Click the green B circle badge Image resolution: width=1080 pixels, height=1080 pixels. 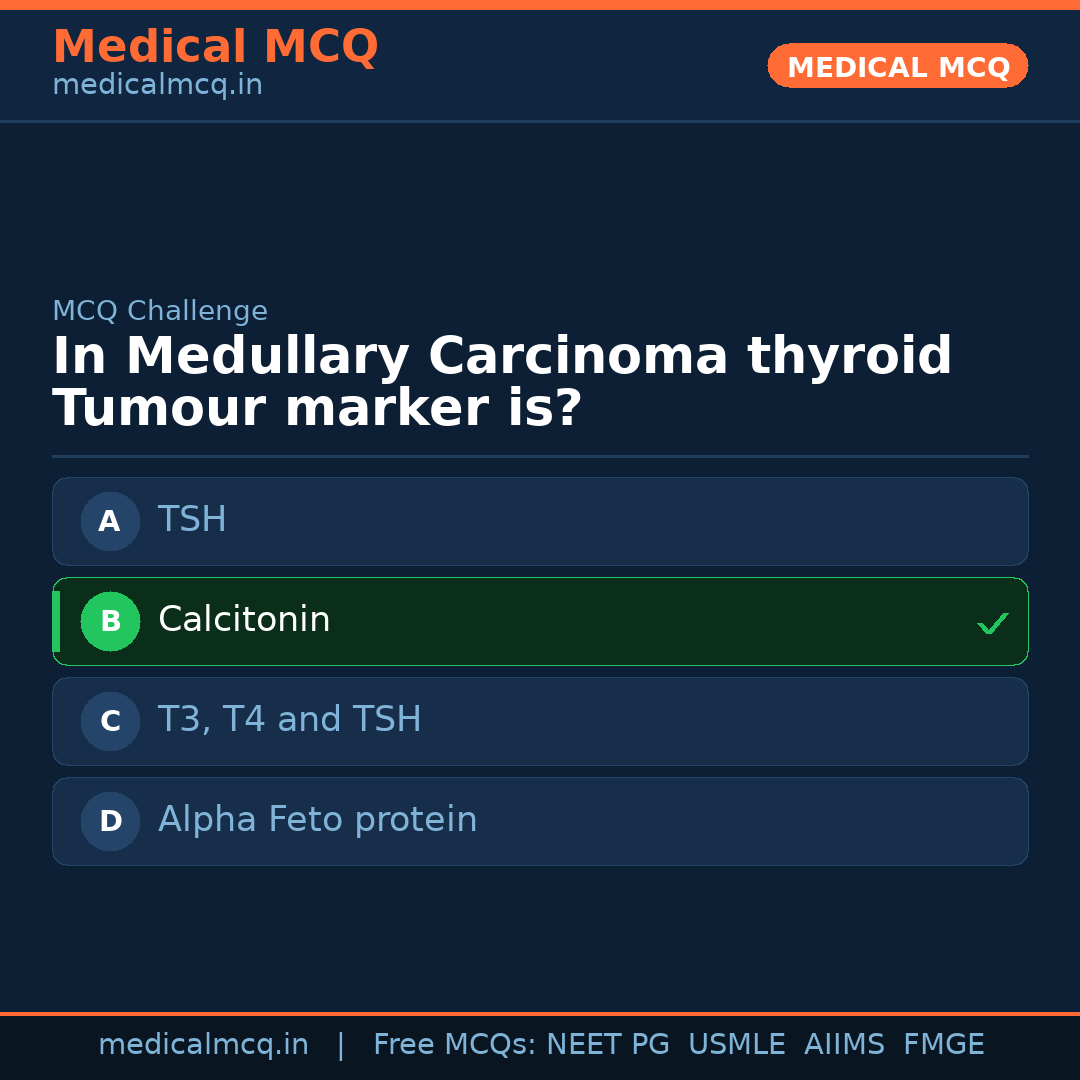(x=110, y=621)
